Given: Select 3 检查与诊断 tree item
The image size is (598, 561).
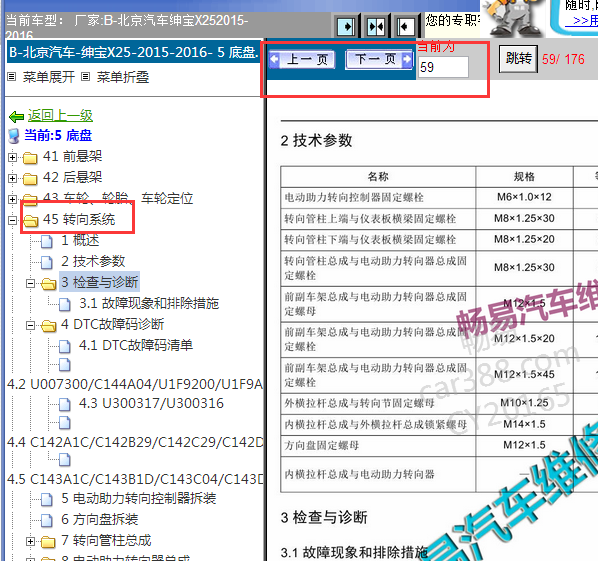Looking at the screenshot, I should click(100, 282).
